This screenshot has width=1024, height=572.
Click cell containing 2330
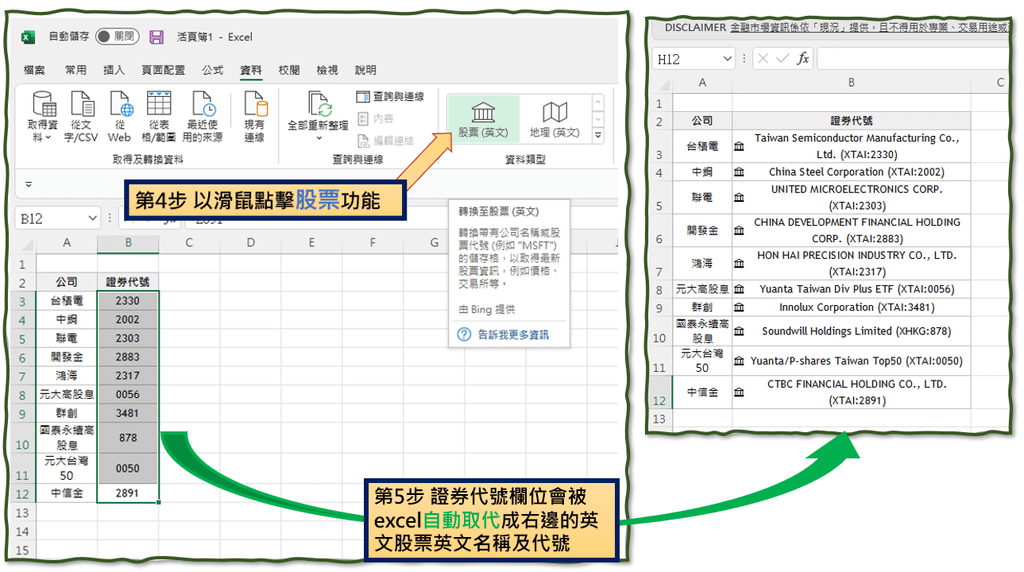click(127, 301)
